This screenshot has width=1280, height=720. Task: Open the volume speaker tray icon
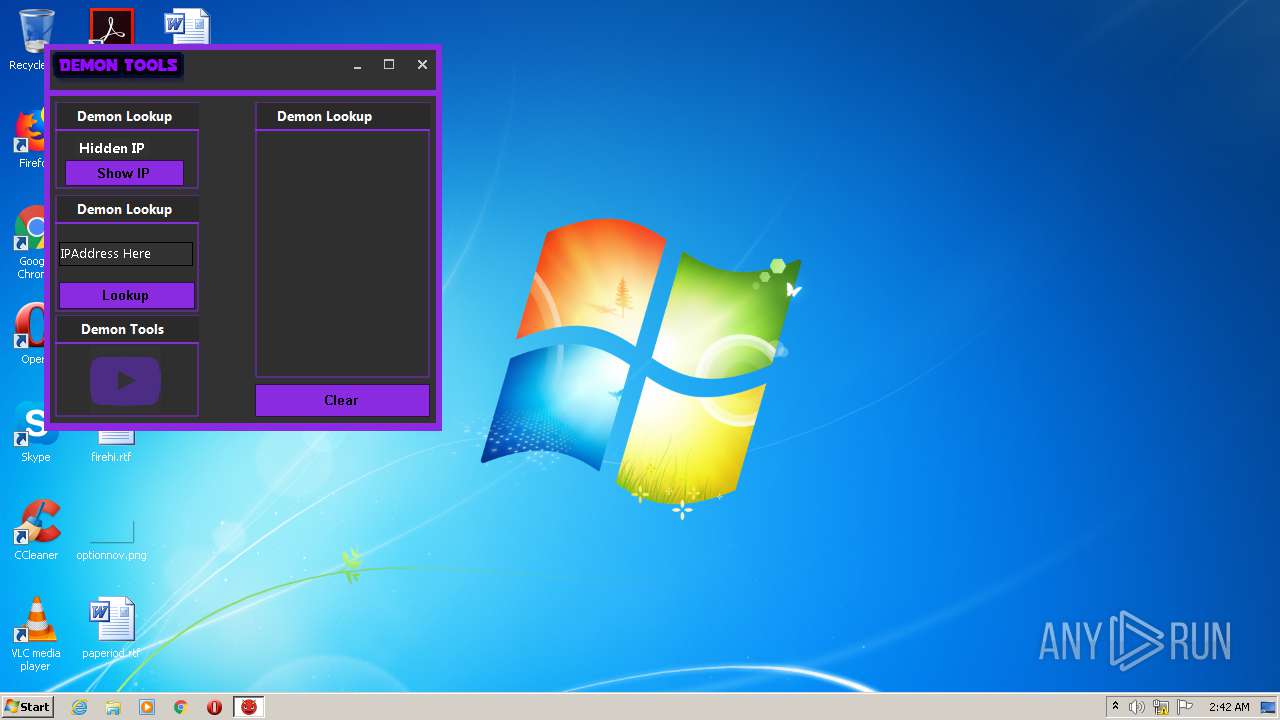[1137, 707]
